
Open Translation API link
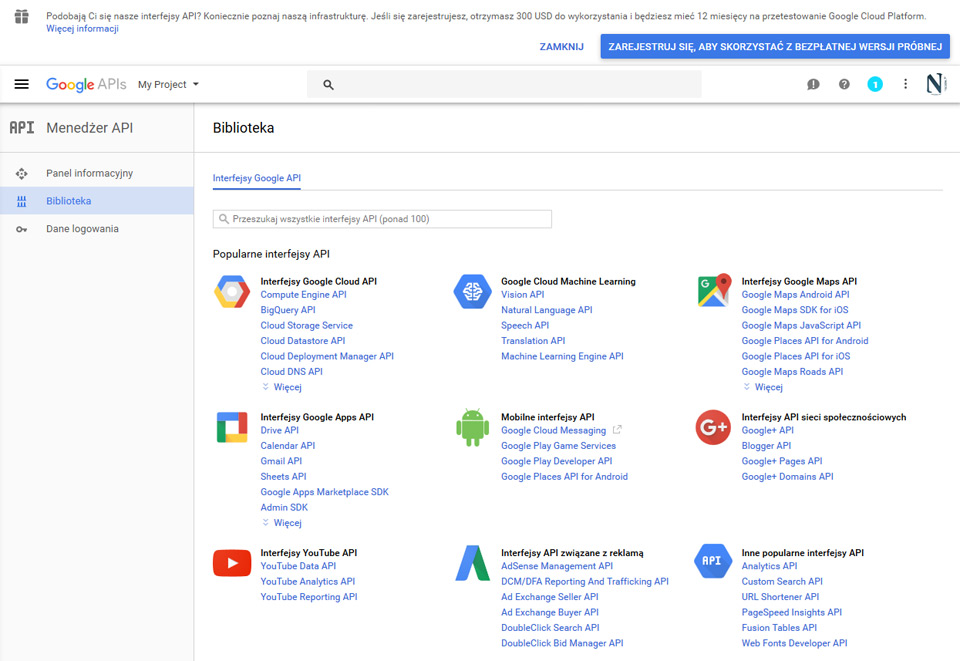(533, 341)
